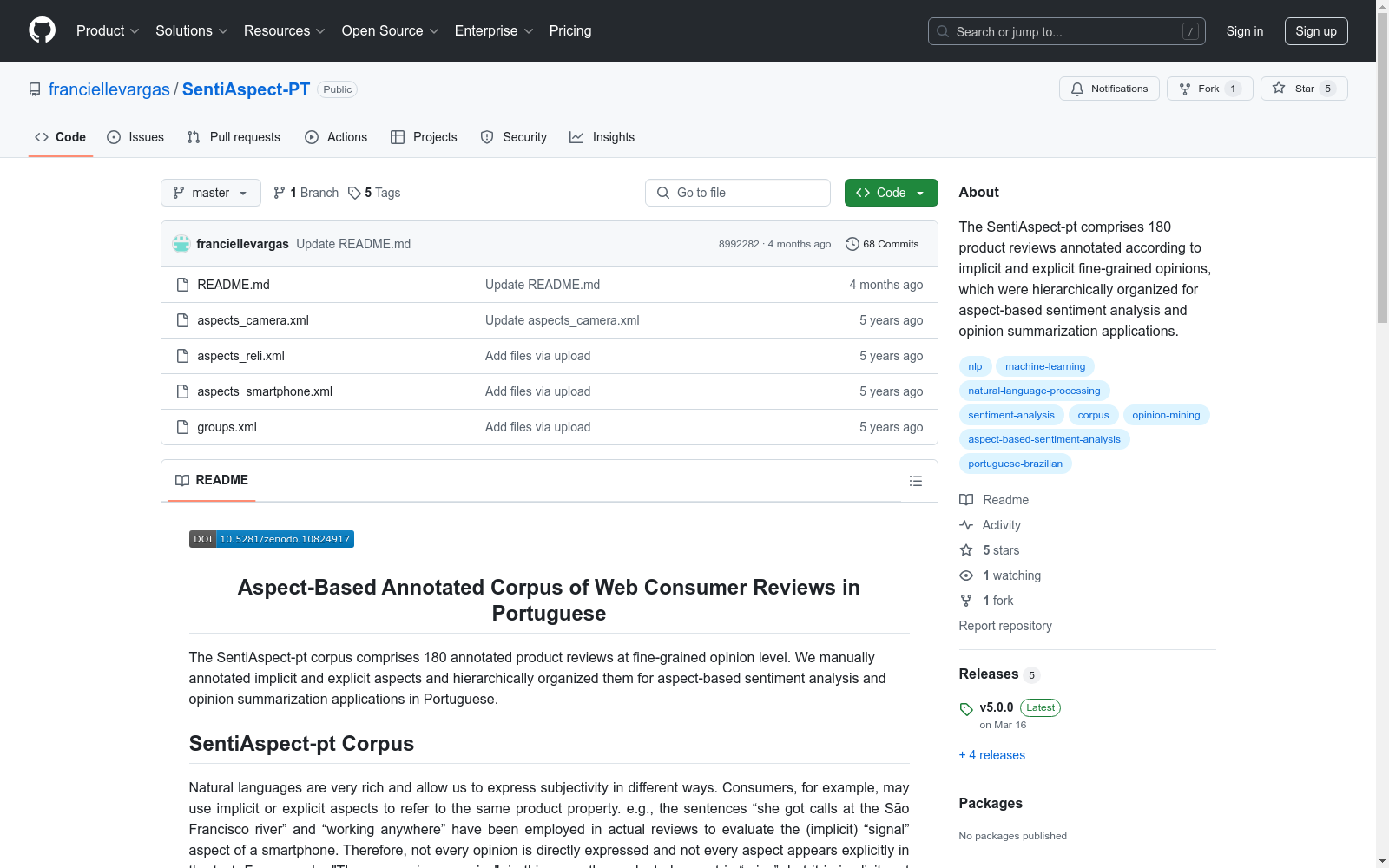Click the natural-language-processing topic tag
Screen dimensions: 1389x868
click(1034, 391)
